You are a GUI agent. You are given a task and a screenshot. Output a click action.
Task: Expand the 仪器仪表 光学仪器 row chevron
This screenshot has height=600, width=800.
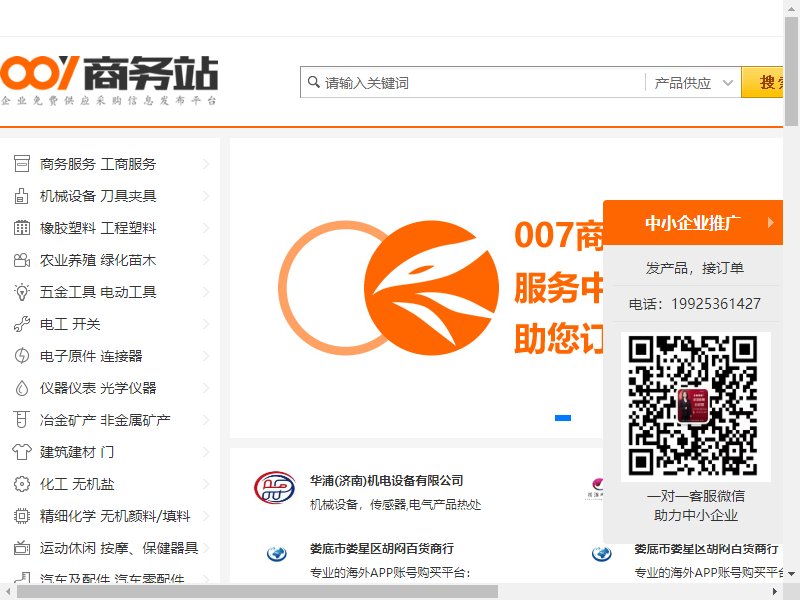point(206,388)
